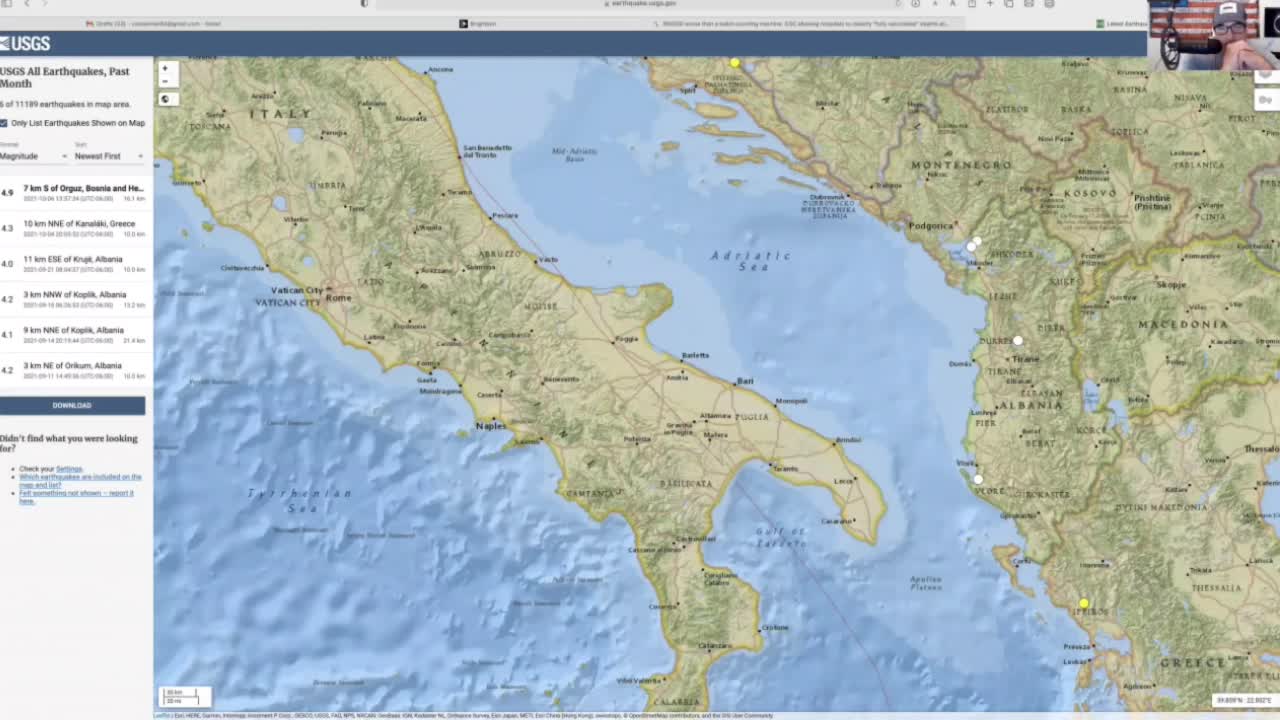1280x720 pixels.
Task: Go back with browser back arrow
Action: [x=27, y=4]
